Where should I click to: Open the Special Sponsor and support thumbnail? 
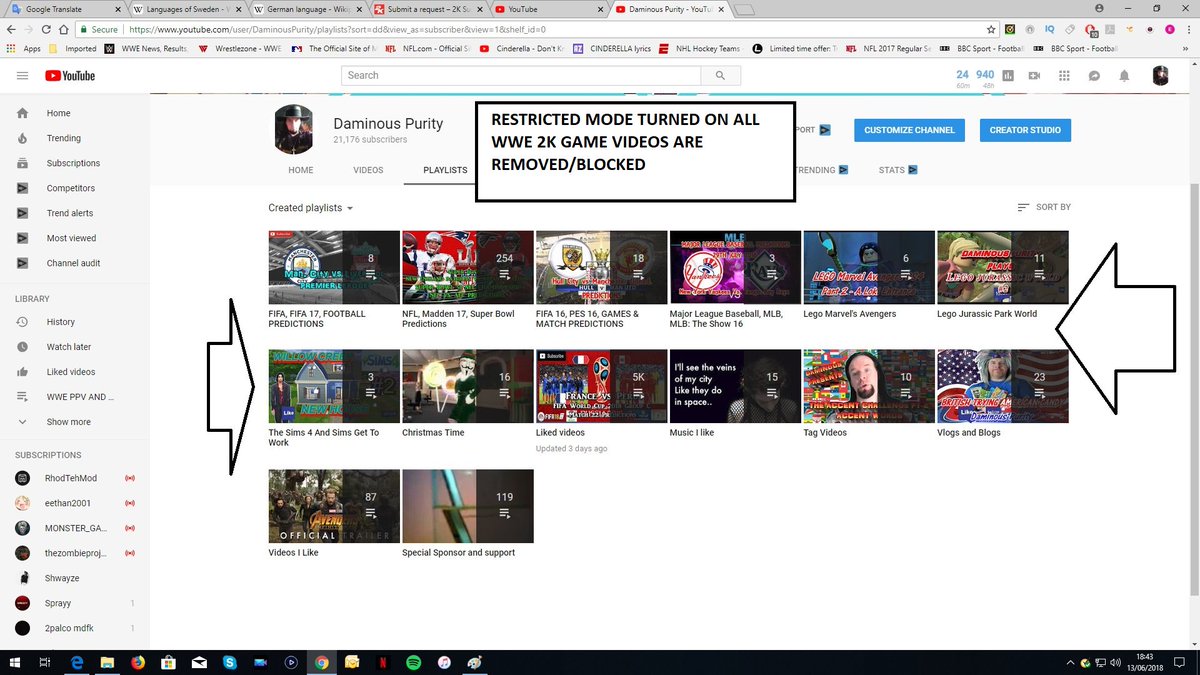467,506
